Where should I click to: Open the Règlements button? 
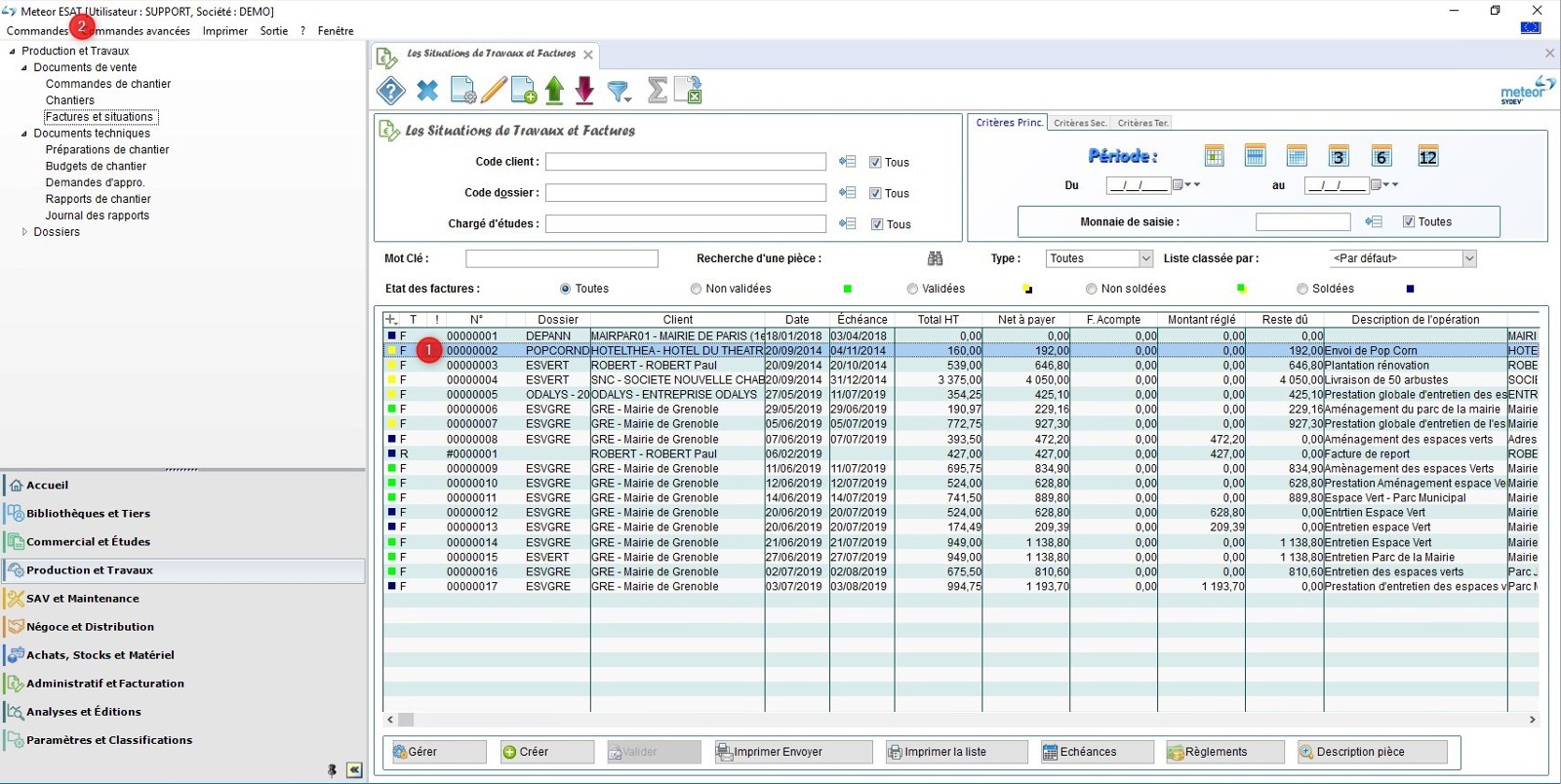tap(1225, 752)
